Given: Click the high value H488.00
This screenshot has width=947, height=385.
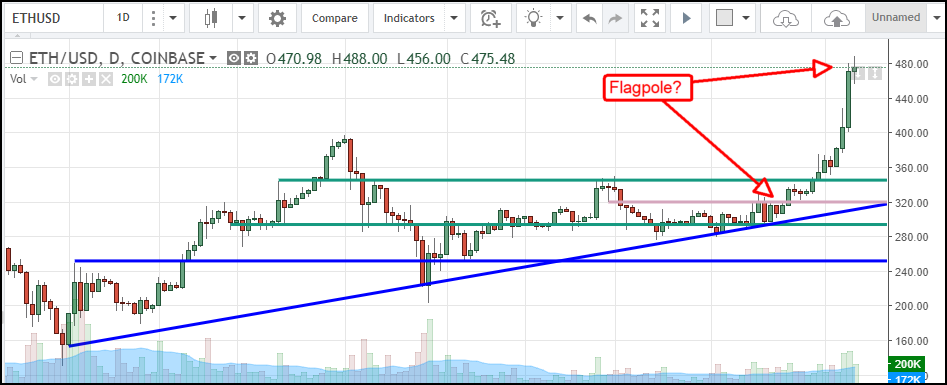Looking at the screenshot, I should pyautogui.click(x=359, y=59).
